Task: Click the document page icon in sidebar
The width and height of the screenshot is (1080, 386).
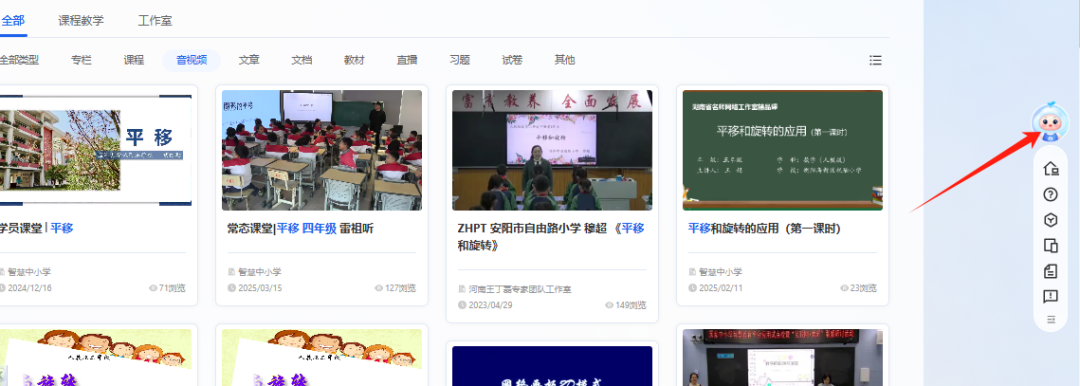Action: [x=1050, y=271]
